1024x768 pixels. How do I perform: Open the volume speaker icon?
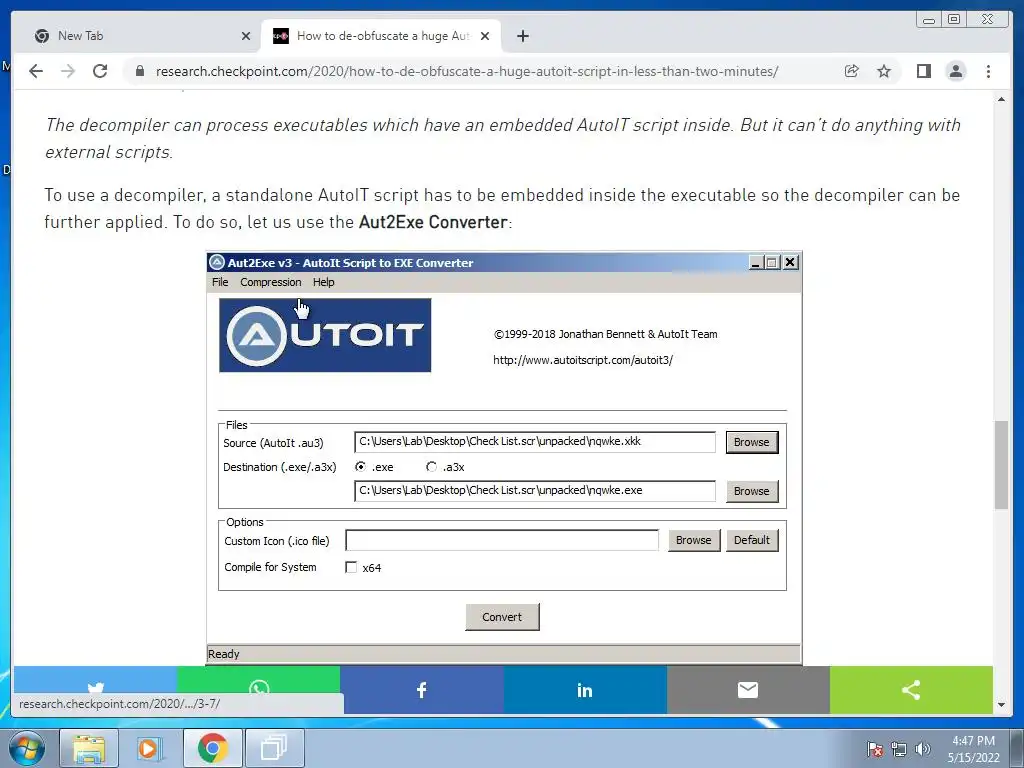[923, 749]
